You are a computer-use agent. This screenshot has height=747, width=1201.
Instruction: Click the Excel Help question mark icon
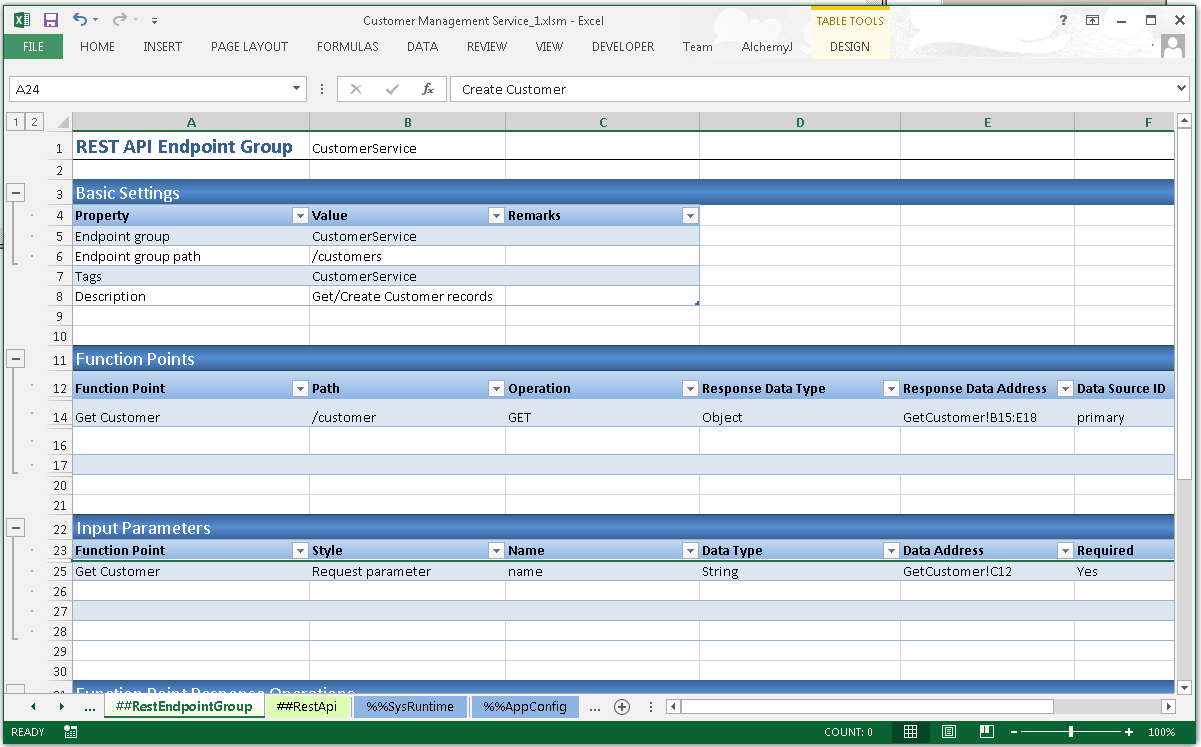click(x=1063, y=20)
